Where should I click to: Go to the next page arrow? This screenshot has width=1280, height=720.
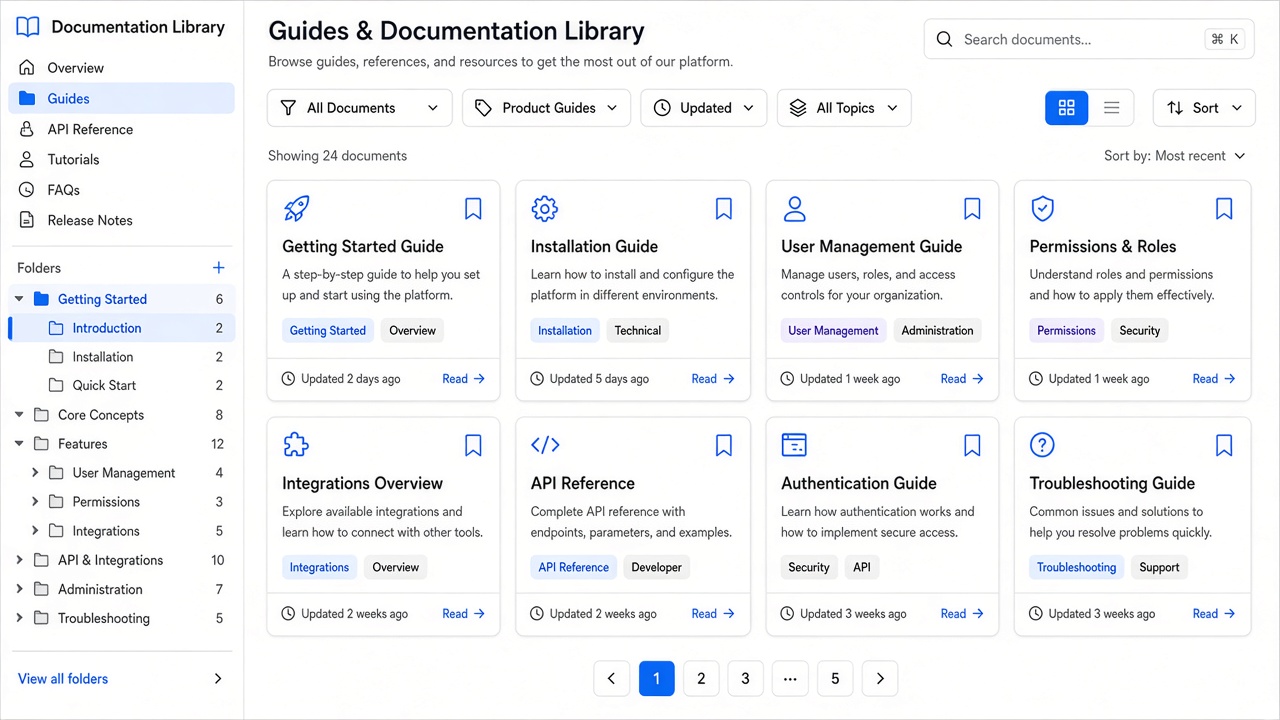[x=880, y=679]
